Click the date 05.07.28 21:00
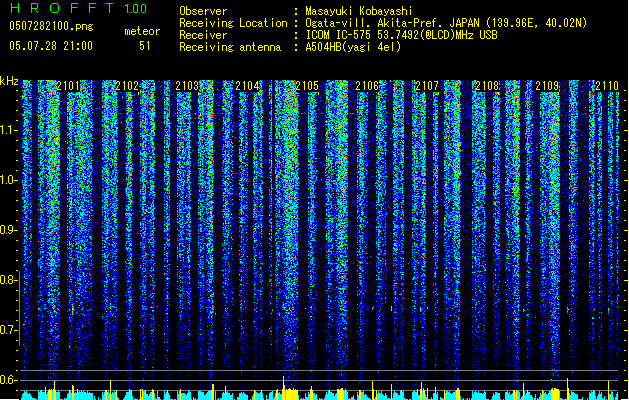Viewport: 629px width, 400px height. 51,46
